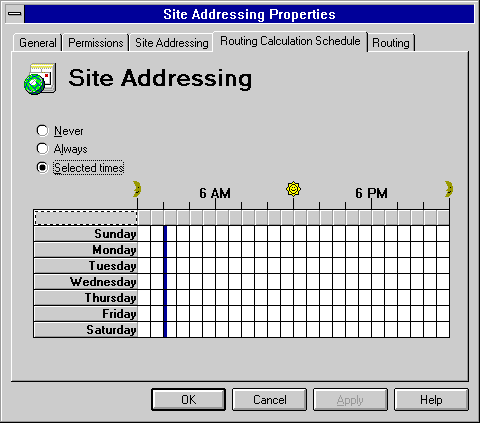
Task: Click the select-all corner cell of schedule grid
Action: tap(86, 218)
